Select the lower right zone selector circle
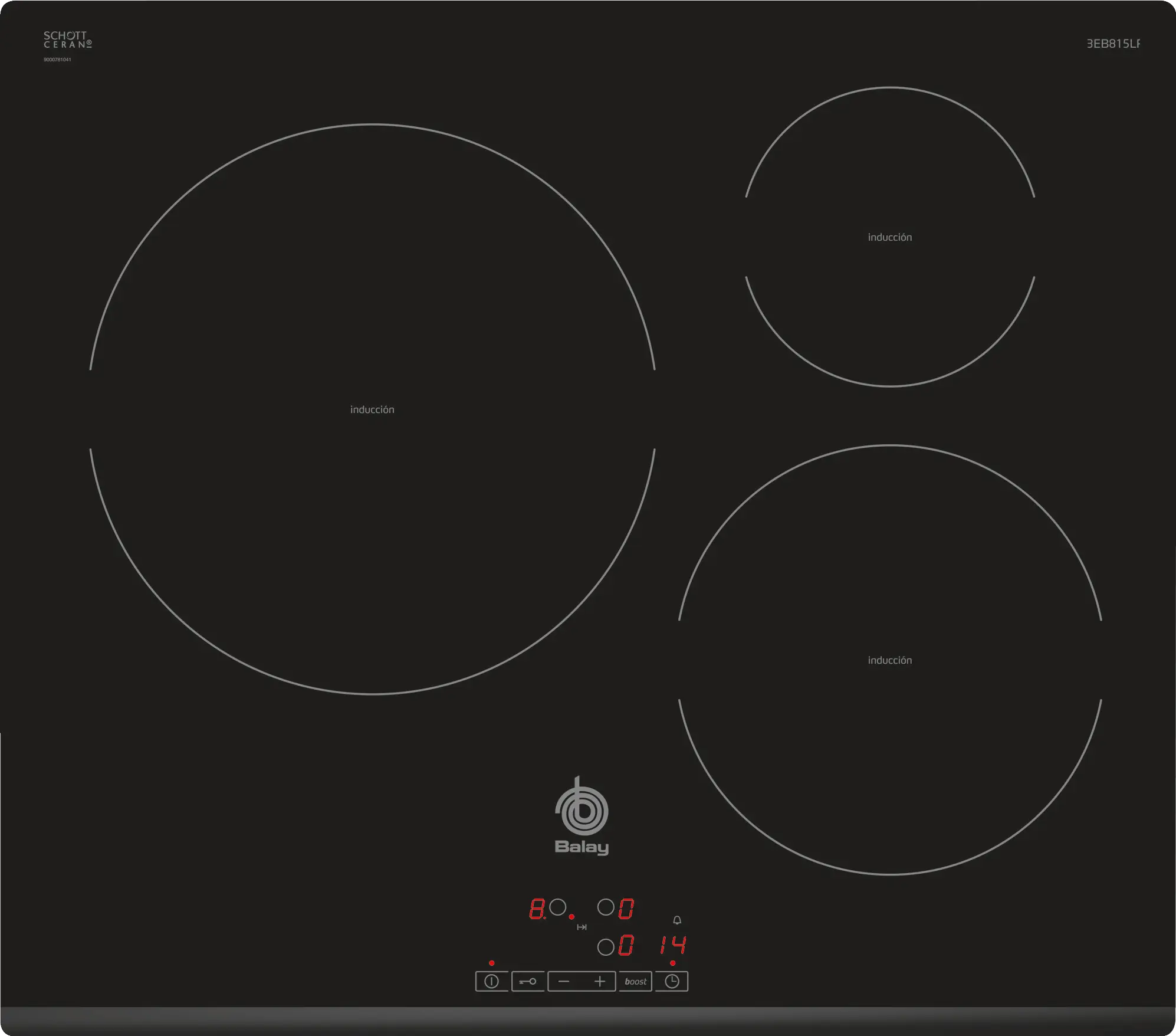The height and width of the screenshot is (1036, 1176). click(x=606, y=947)
